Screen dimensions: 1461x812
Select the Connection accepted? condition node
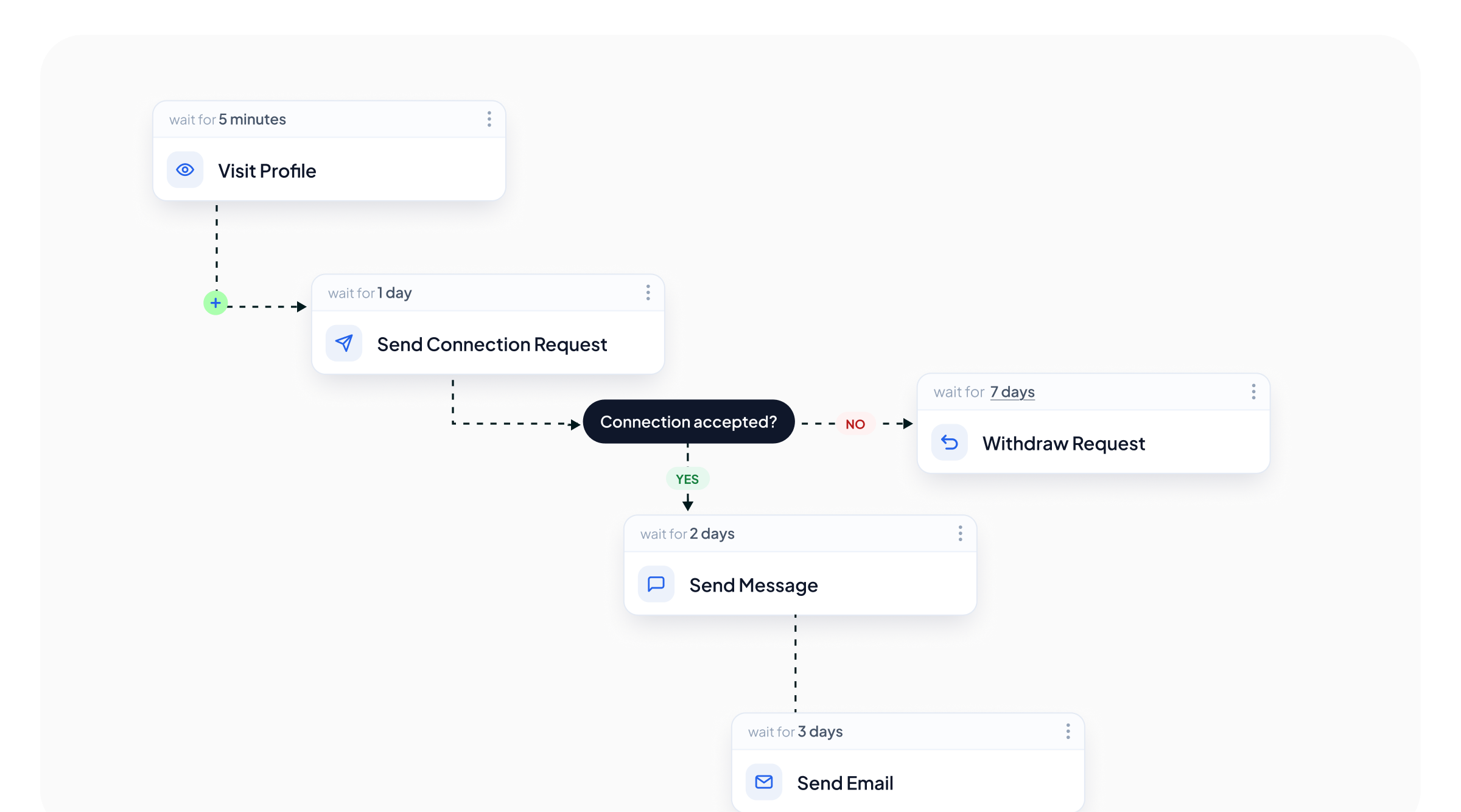pos(688,422)
